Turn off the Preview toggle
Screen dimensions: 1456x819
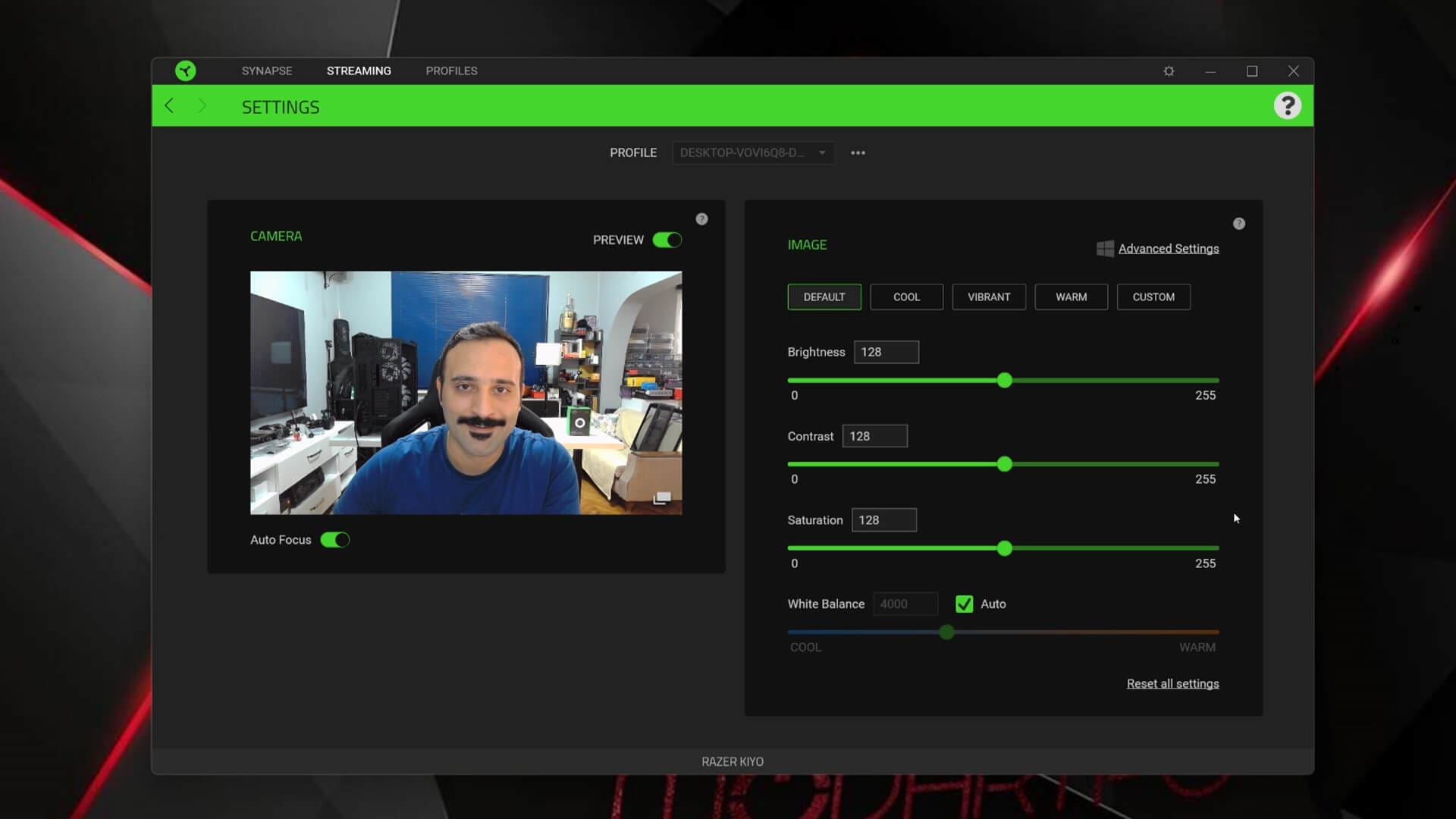(667, 240)
